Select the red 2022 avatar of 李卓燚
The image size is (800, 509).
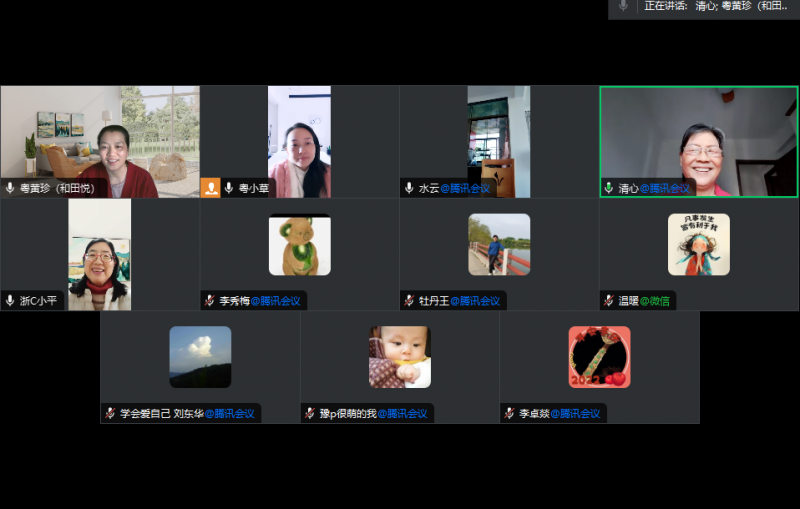tap(599, 357)
